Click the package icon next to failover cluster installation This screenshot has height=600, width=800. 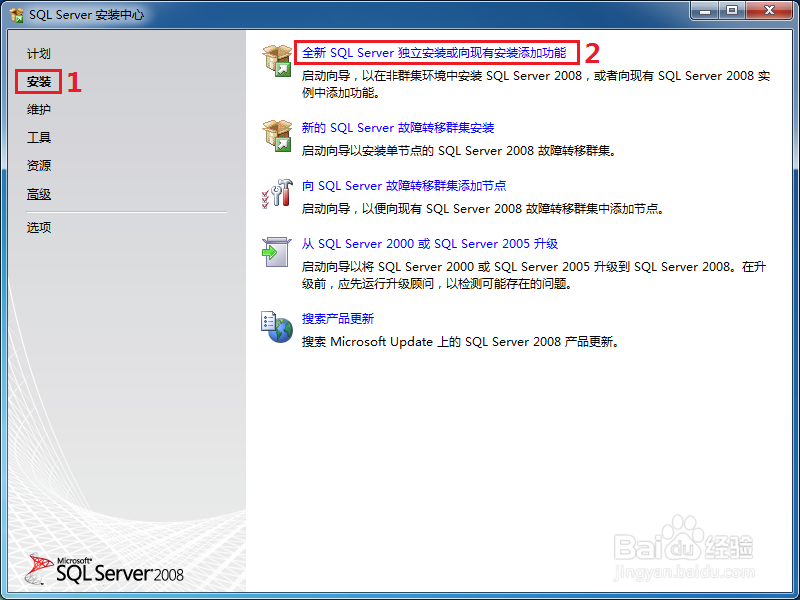pos(275,137)
